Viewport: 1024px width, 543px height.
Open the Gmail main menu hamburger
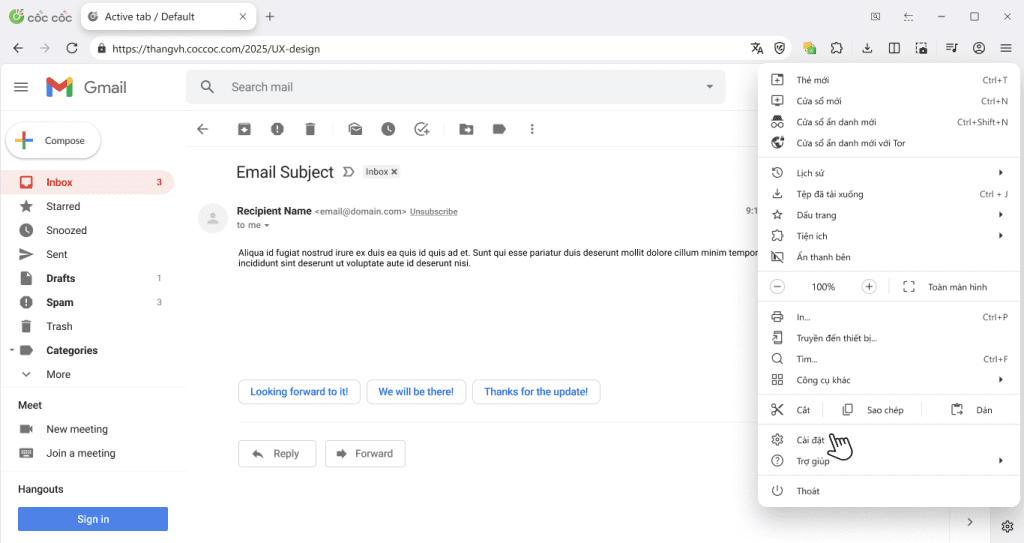coord(21,88)
